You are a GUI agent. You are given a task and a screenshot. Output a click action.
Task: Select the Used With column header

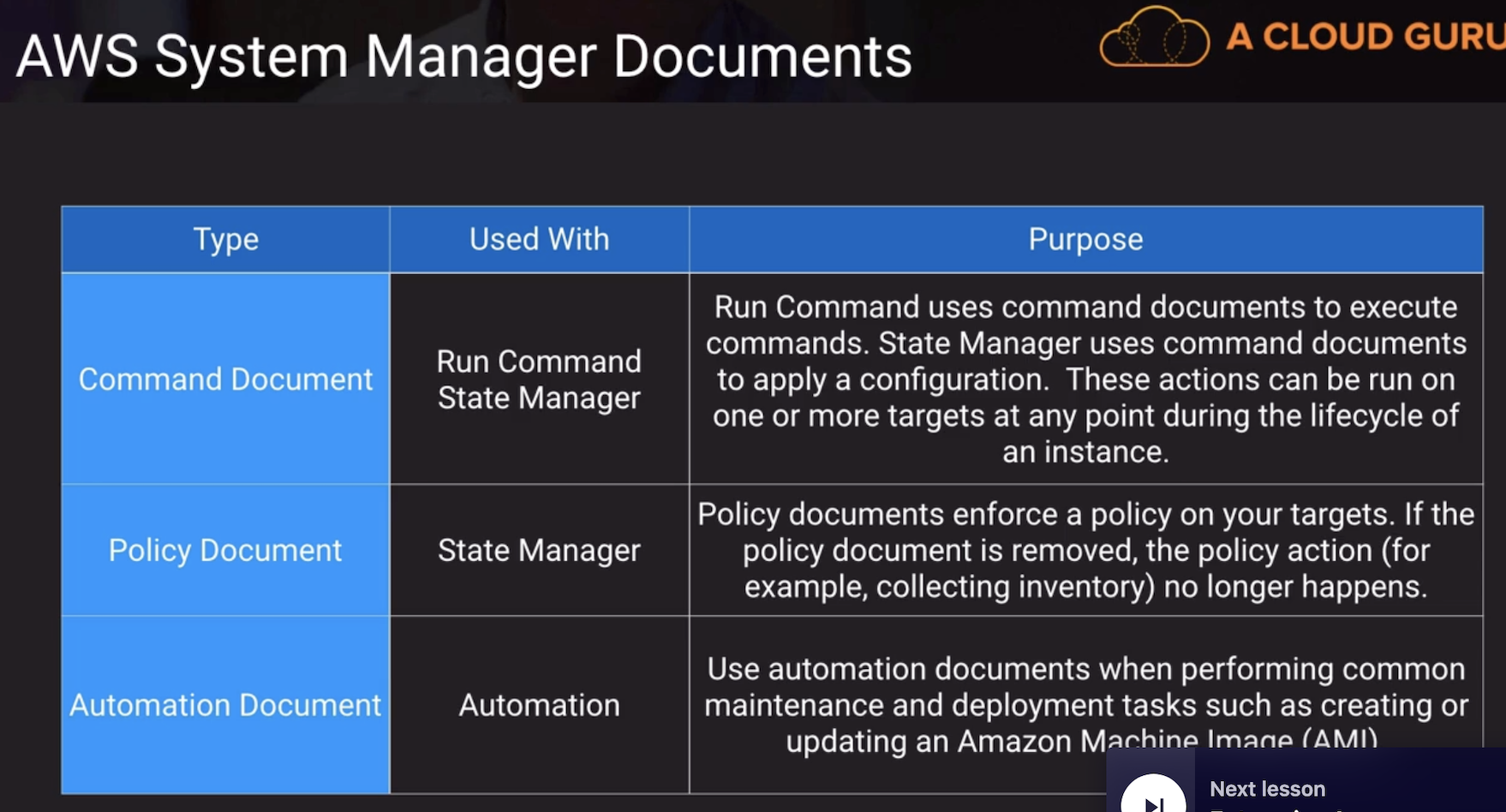pyautogui.click(x=539, y=240)
